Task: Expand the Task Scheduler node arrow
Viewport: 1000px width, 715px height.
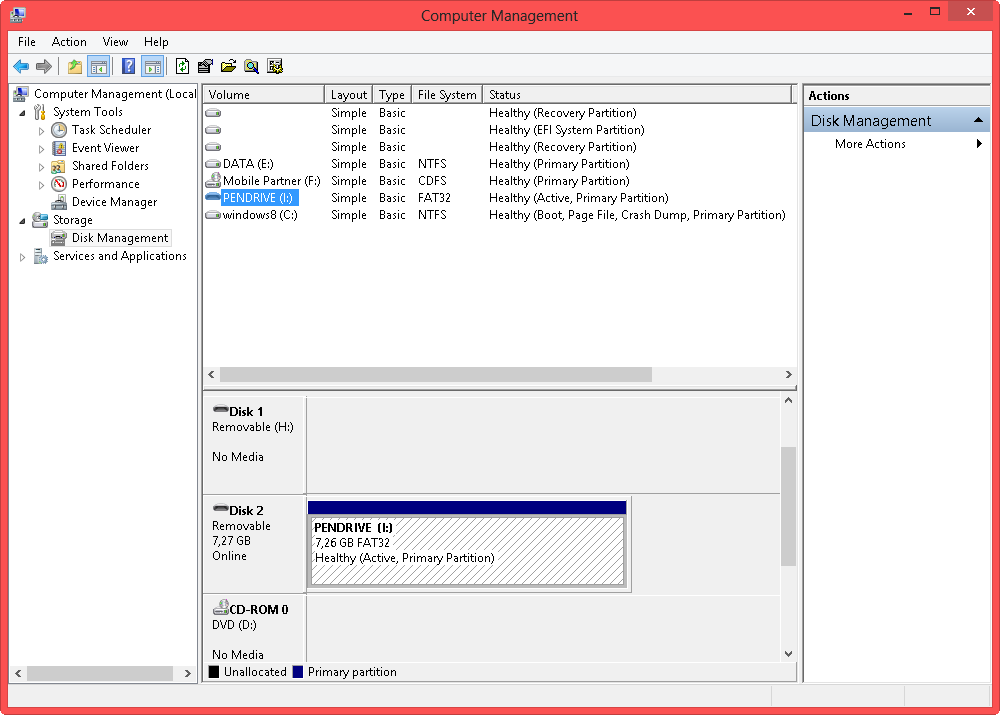Action: coord(41,131)
